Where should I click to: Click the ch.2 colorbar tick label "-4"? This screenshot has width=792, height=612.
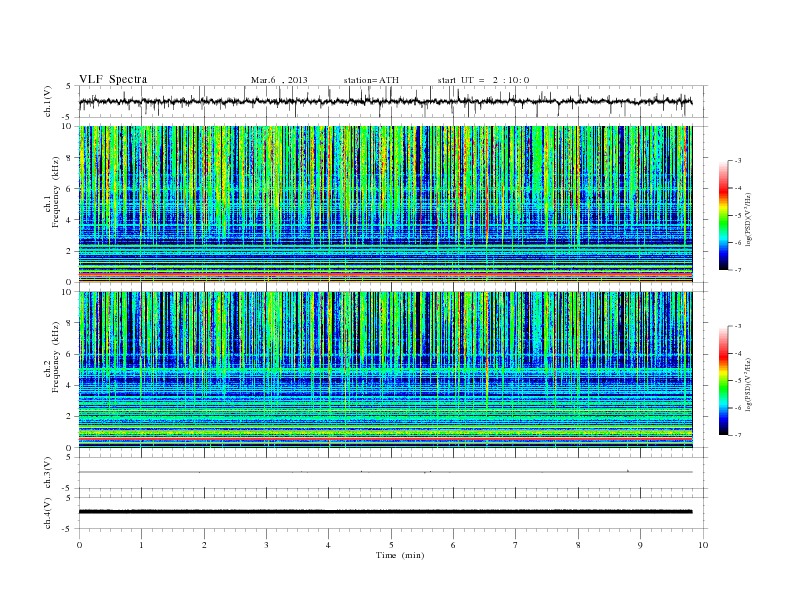pyautogui.click(x=738, y=353)
